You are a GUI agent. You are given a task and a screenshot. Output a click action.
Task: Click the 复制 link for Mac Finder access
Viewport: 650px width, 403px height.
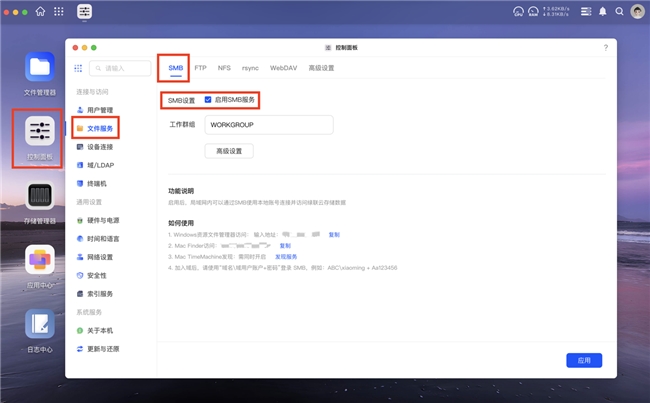(x=285, y=246)
